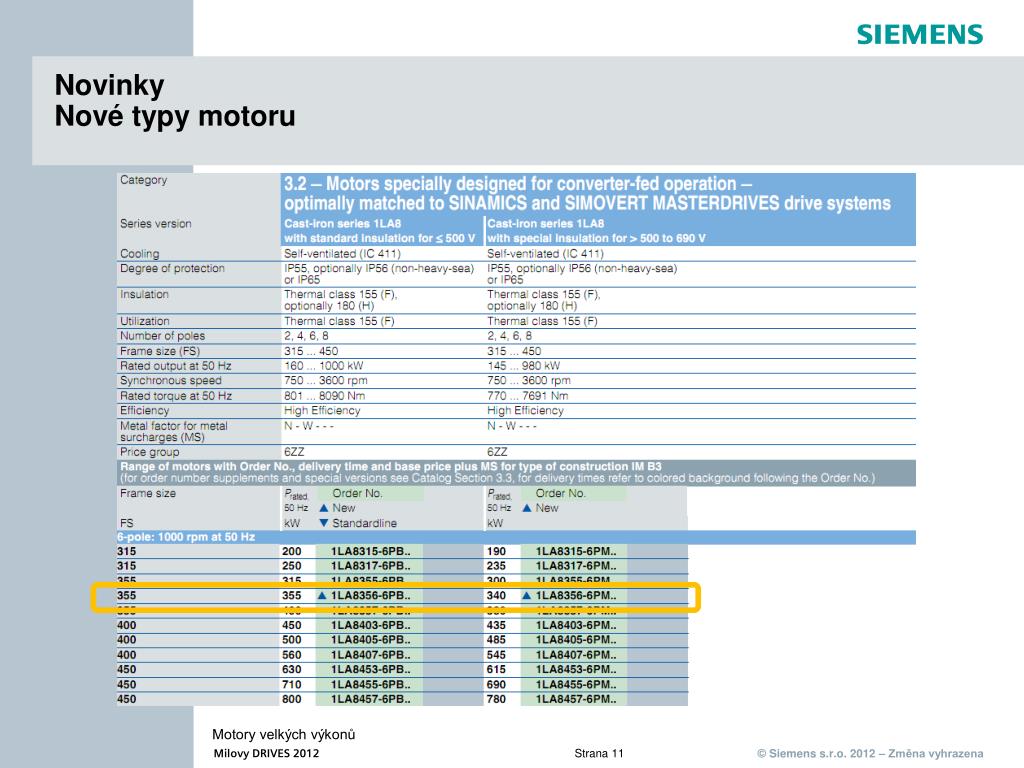This screenshot has height=768, width=1024.
Task: Click order number 1LA8405-6PM..
Action: (x=576, y=640)
